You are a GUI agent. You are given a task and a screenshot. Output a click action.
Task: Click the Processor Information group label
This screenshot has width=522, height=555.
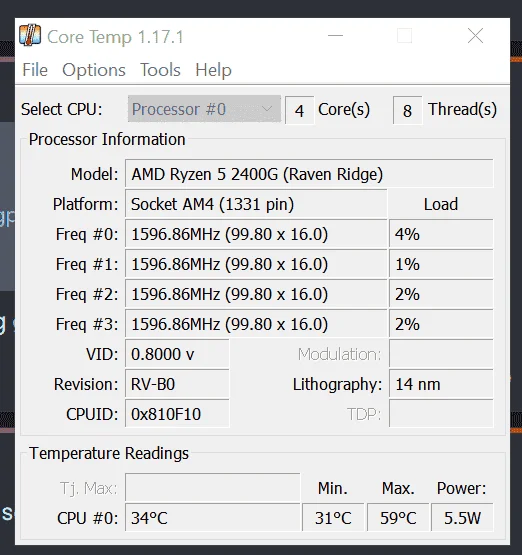107,139
